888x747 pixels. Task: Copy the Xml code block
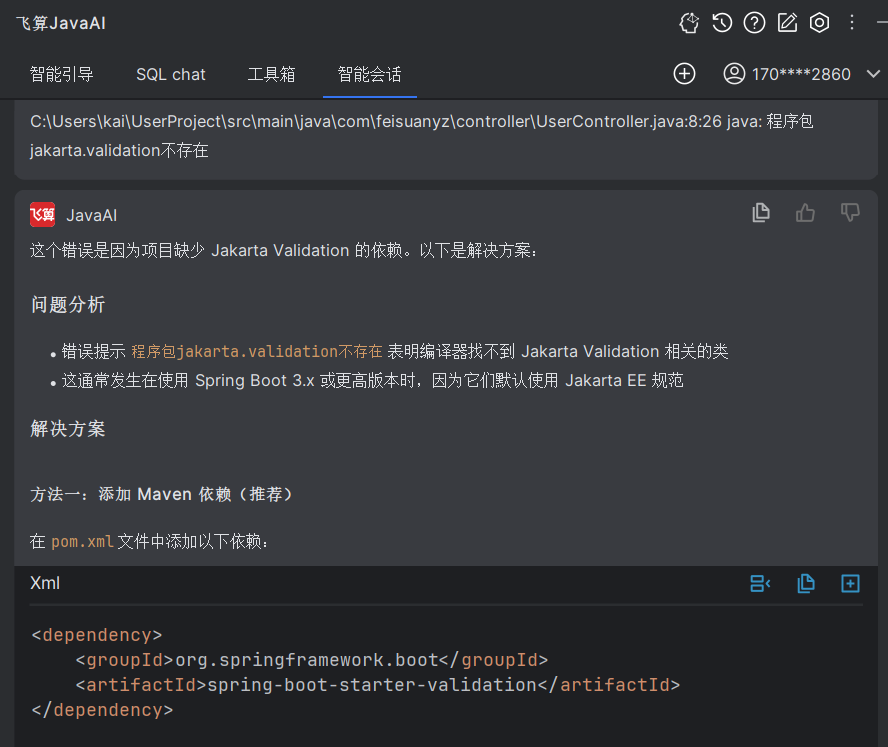click(x=805, y=583)
